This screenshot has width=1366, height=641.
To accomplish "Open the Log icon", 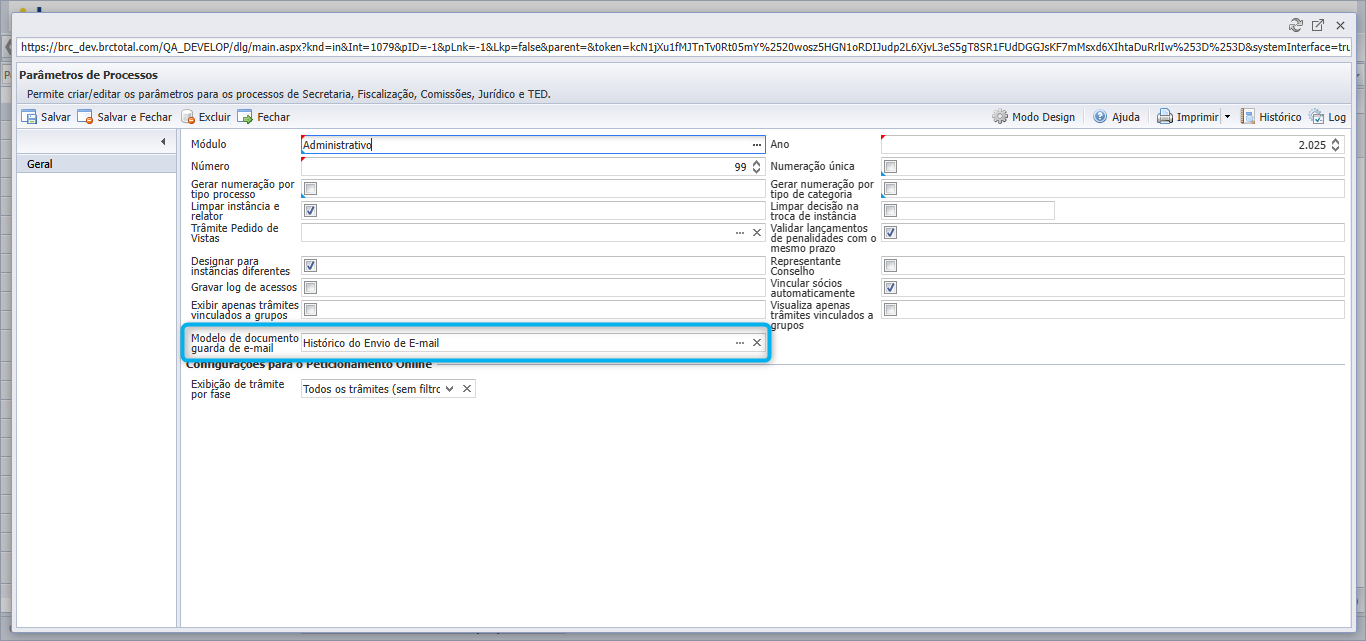I will click(1316, 117).
